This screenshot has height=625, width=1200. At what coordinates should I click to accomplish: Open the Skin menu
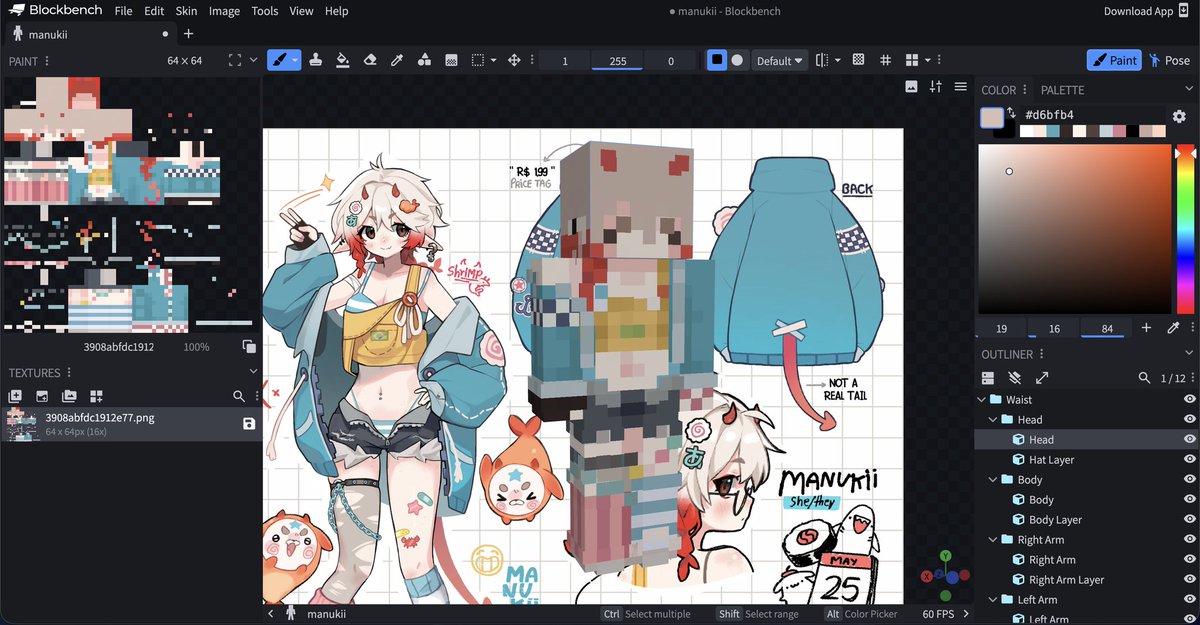(186, 11)
